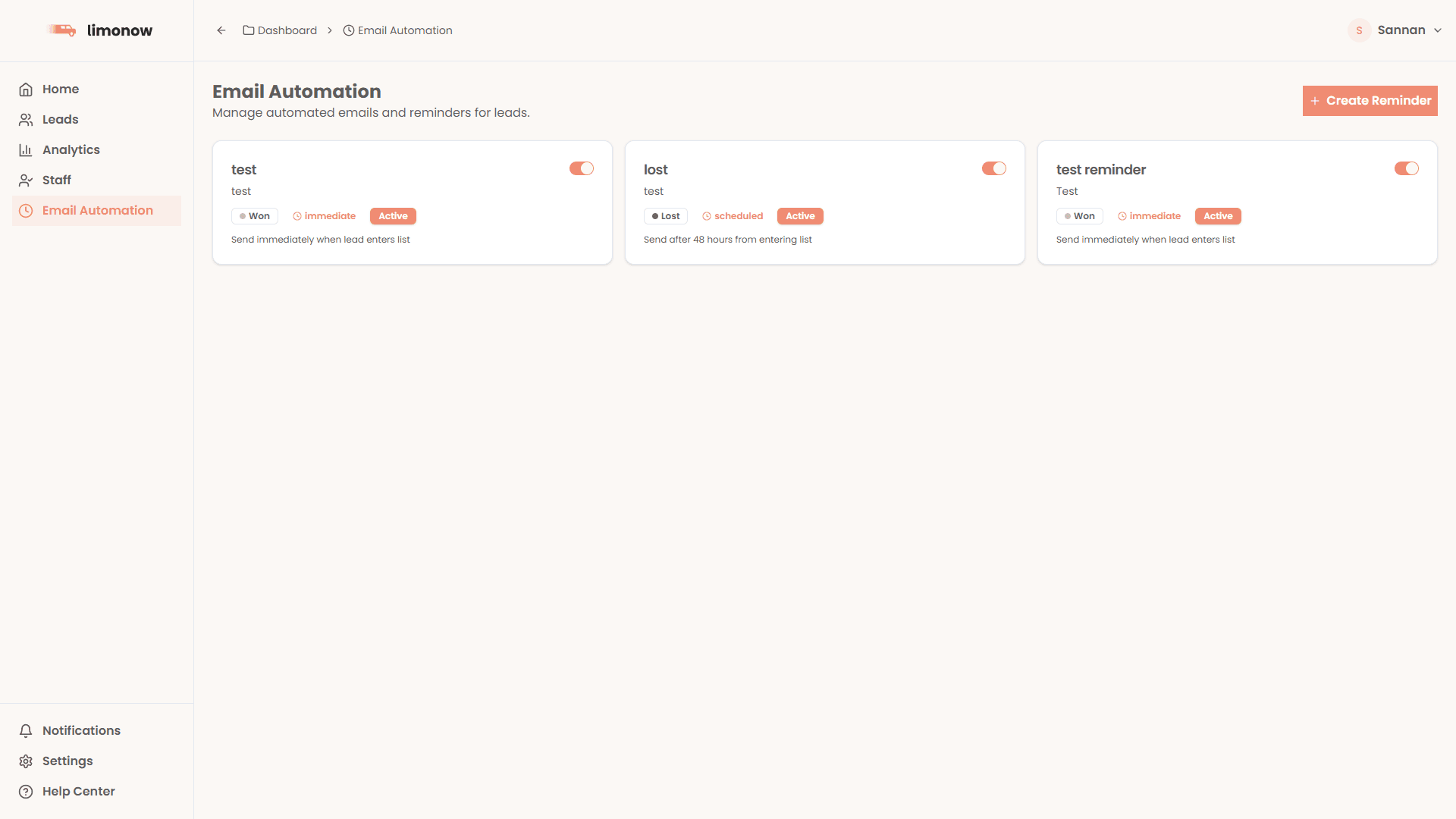Click the Help Center question mark icon
The height and width of the screenshot is (819, 1456).
point(26,791)
